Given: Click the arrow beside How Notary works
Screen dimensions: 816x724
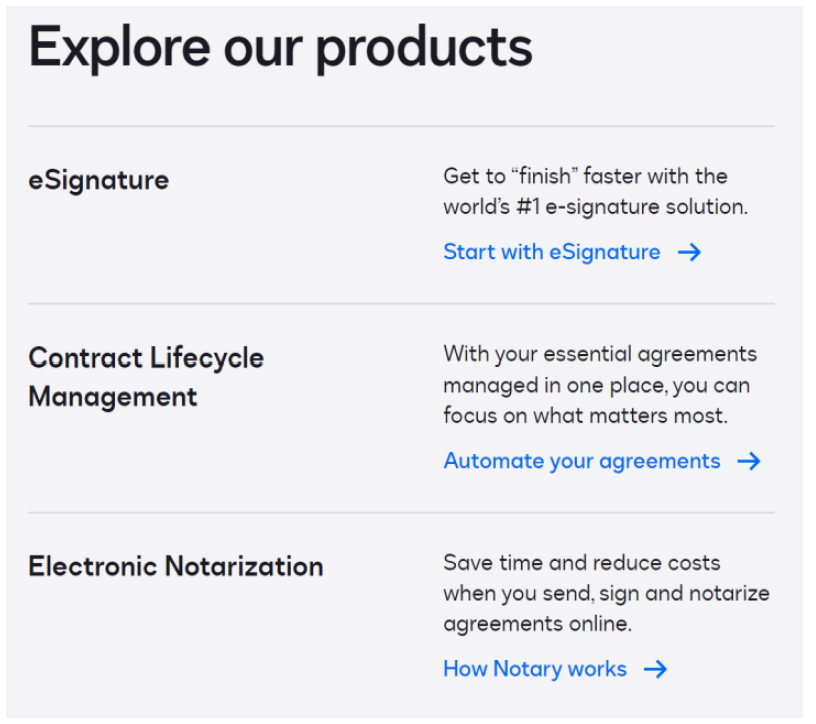Looking at the screenshot, I should (655, 669).
